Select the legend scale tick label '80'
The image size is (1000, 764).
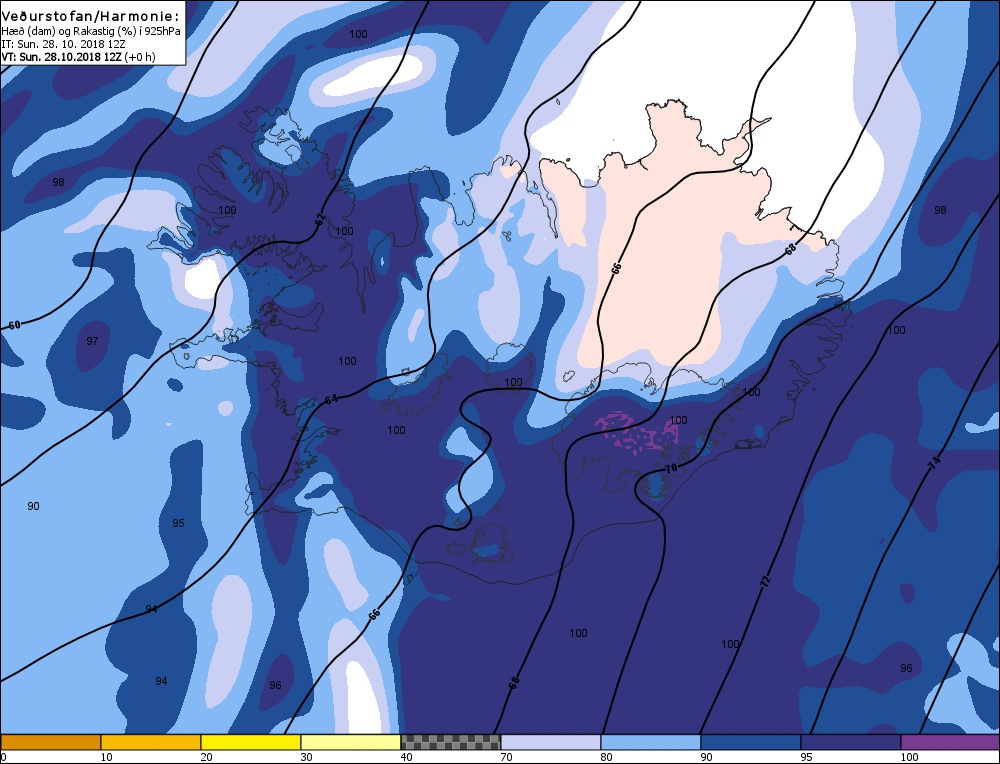pyautogui.click(x=607, y=757)
